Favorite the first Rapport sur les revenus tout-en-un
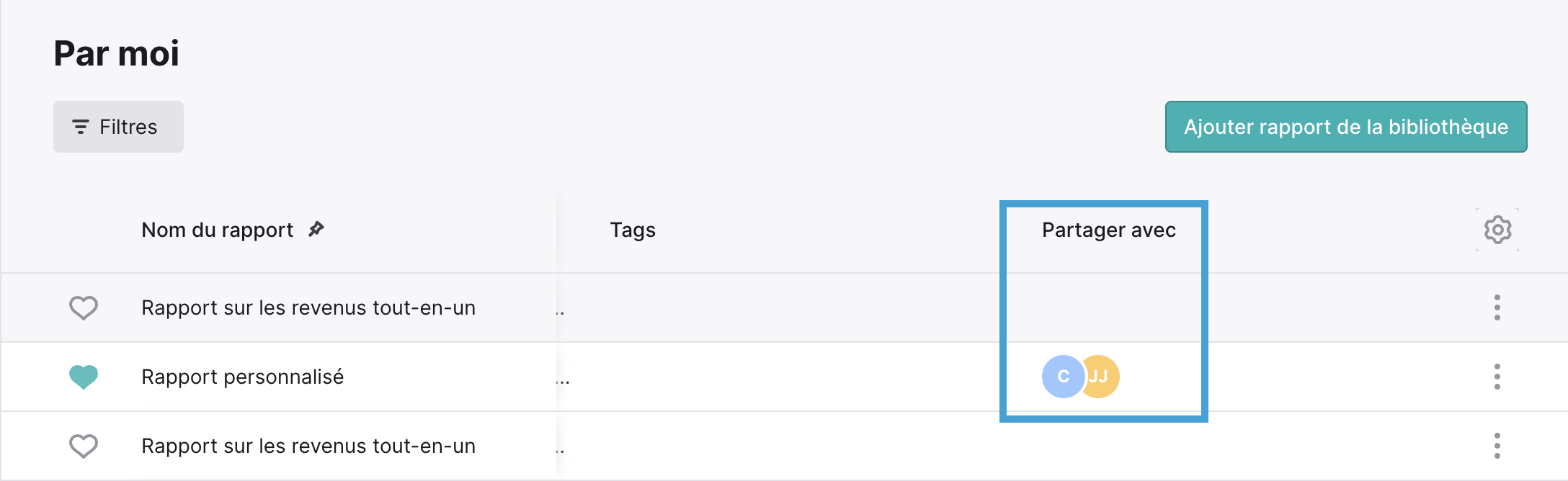Image resolution: width=1568 pixels, height=481 pixels. tap(84, 307)
